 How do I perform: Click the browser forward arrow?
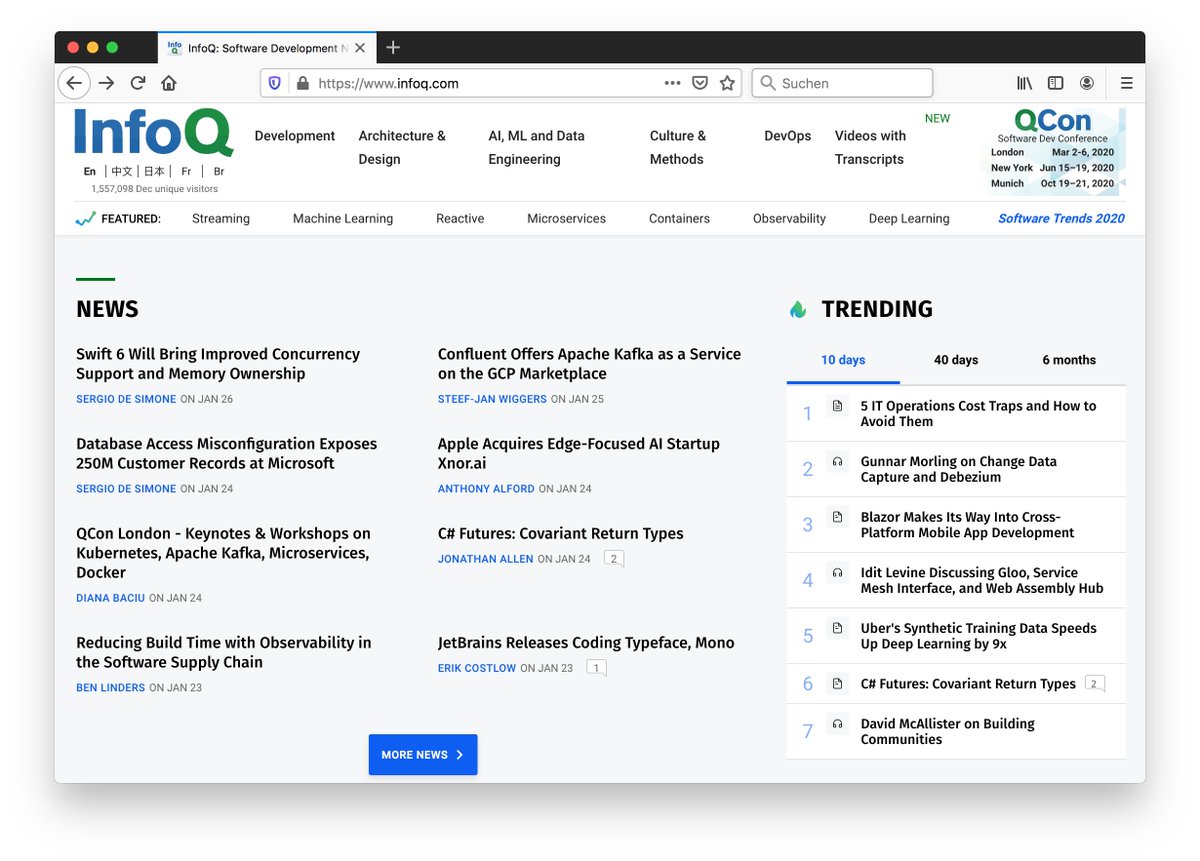[106, 83]
